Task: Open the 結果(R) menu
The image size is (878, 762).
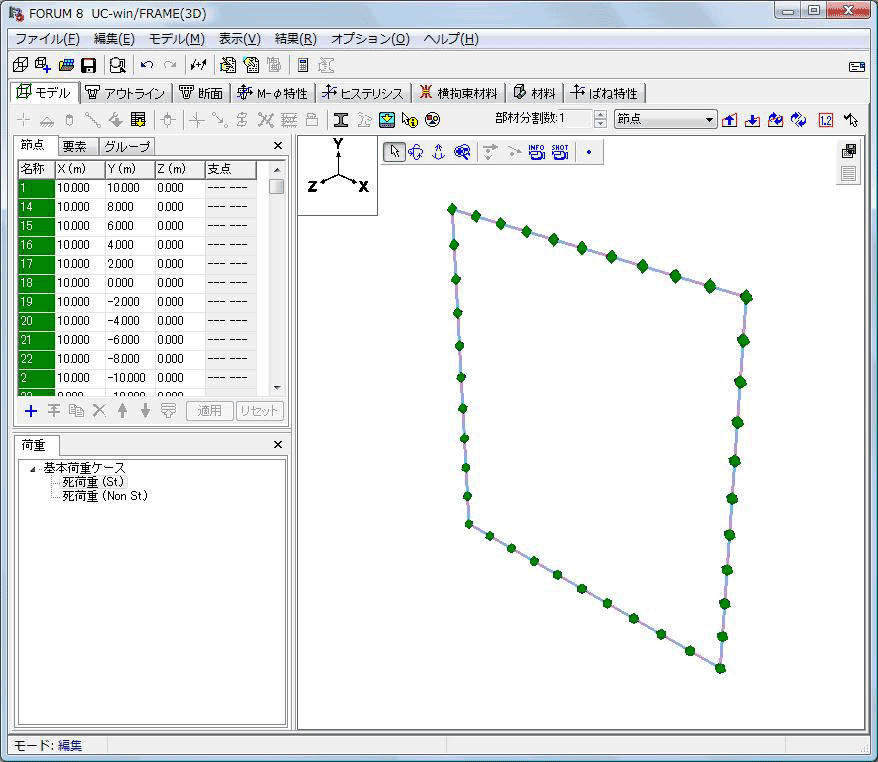Action: (296, 39)
